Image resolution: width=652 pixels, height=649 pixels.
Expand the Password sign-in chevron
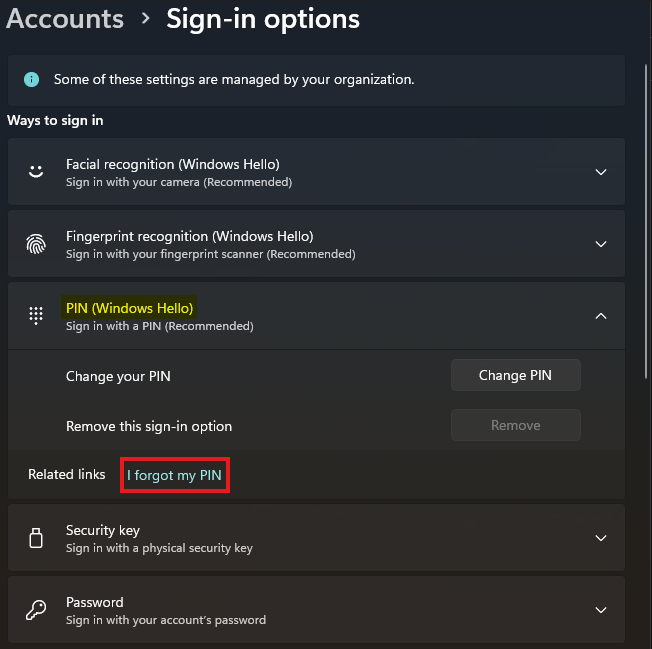(x=600, y=610)
